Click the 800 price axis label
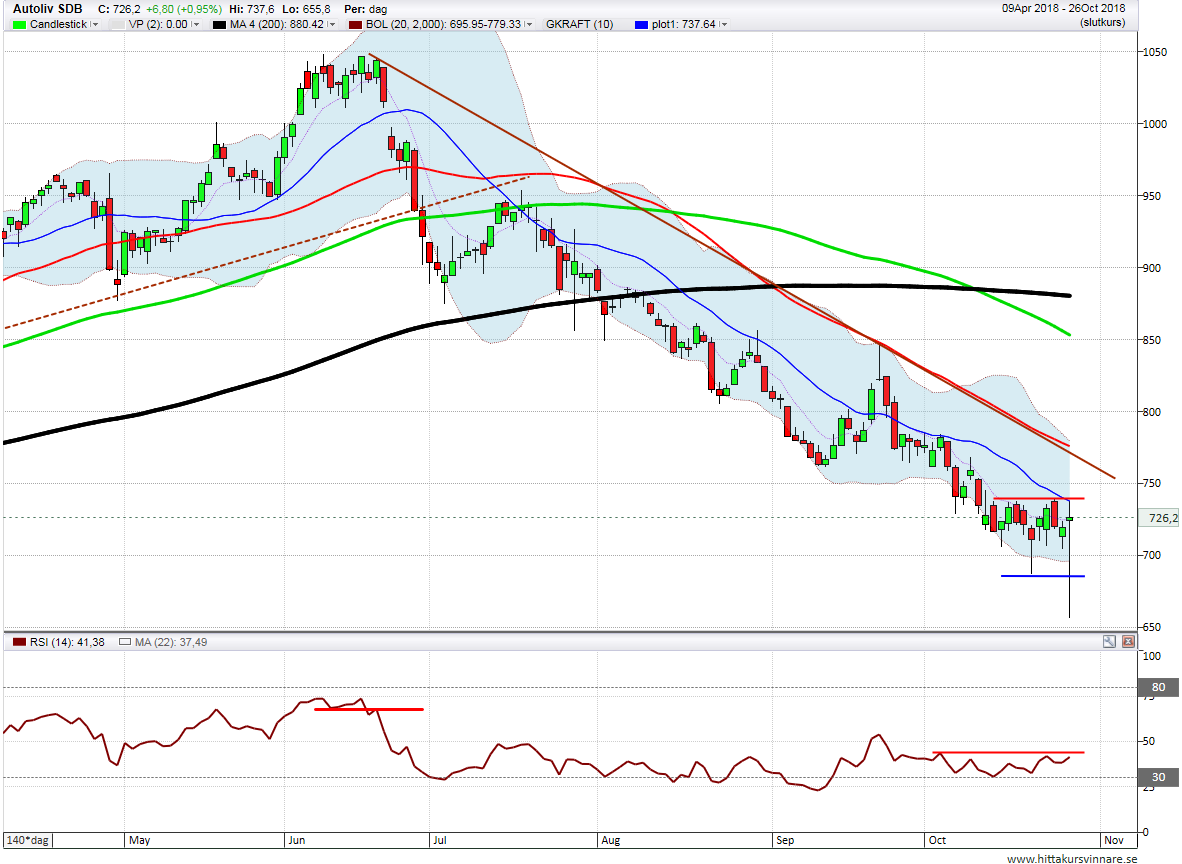The image size is (1182, 864). point(1152,412)
